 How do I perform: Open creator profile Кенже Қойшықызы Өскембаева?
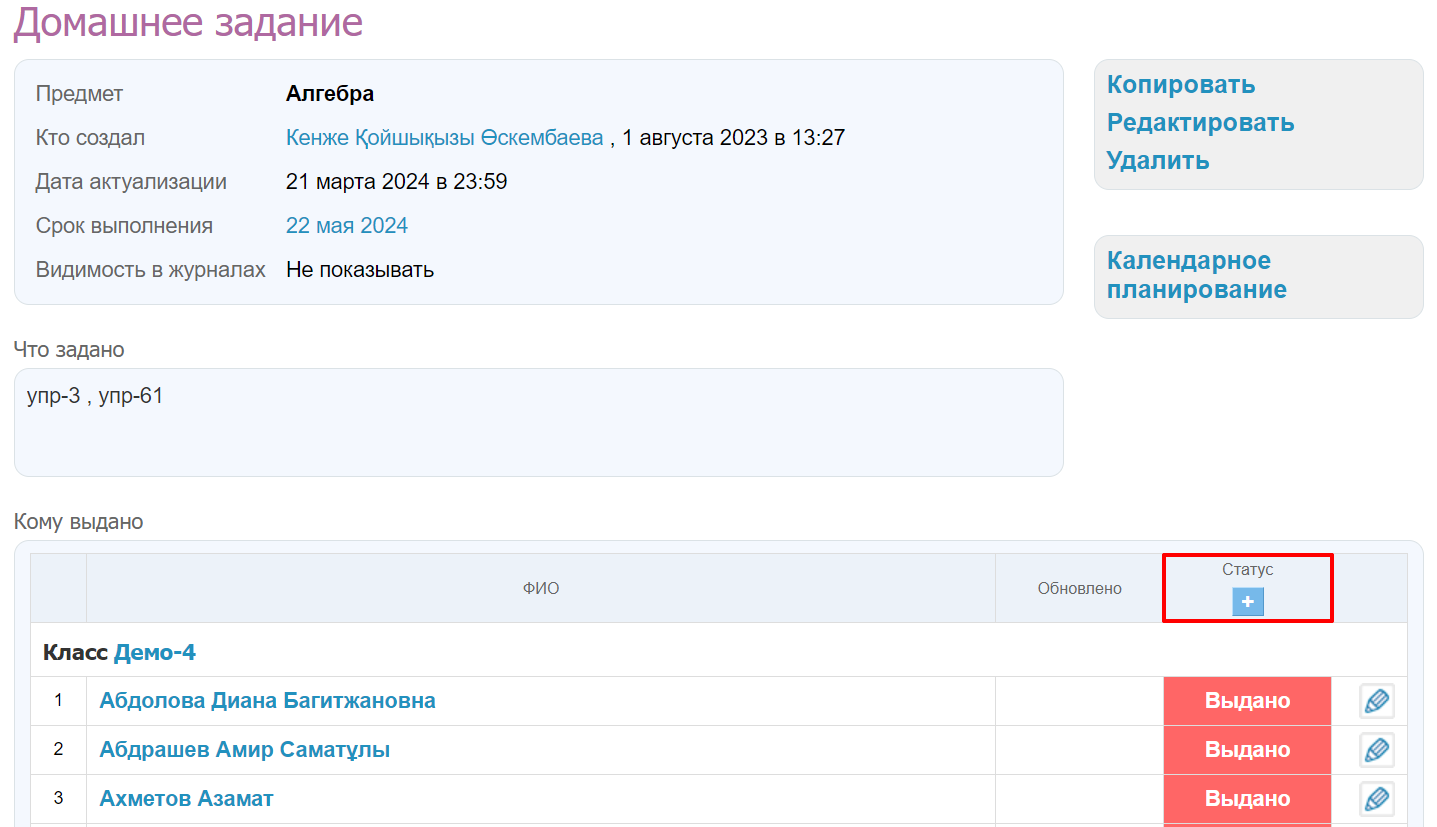pyautogui.click(x=444, y=138)
